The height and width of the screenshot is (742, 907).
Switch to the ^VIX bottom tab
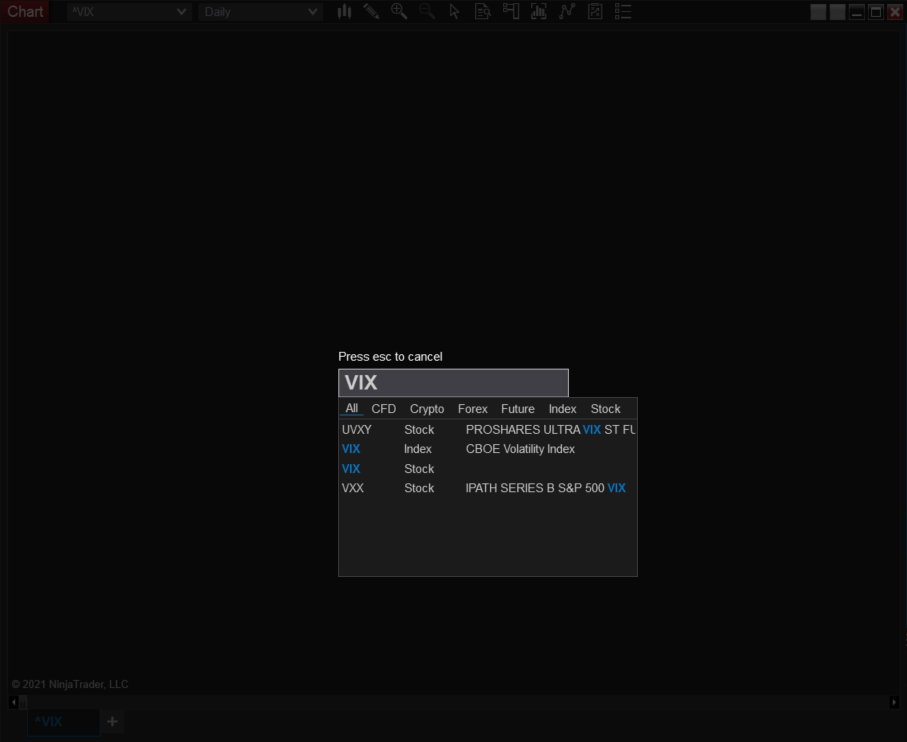64,722
